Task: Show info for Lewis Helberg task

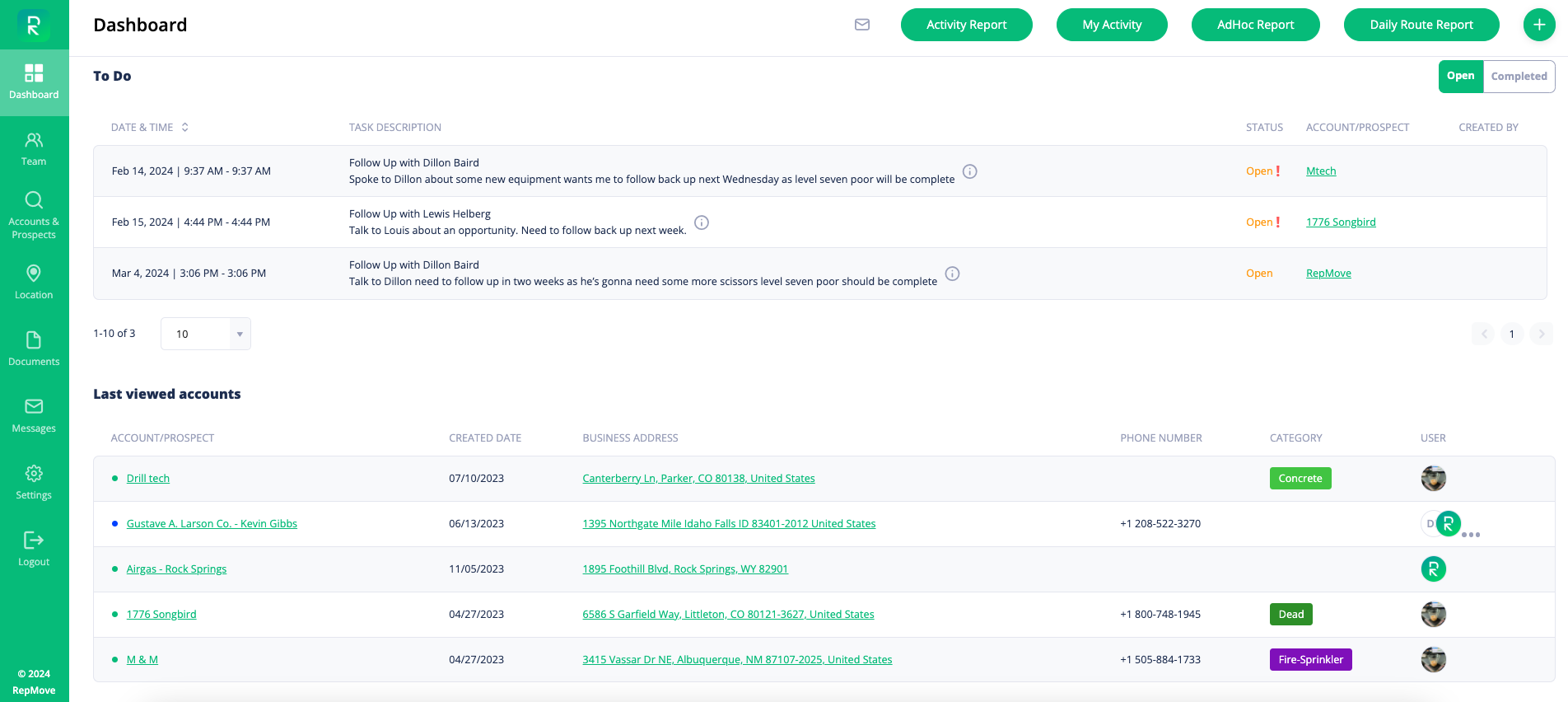Action: pos(702,222)
